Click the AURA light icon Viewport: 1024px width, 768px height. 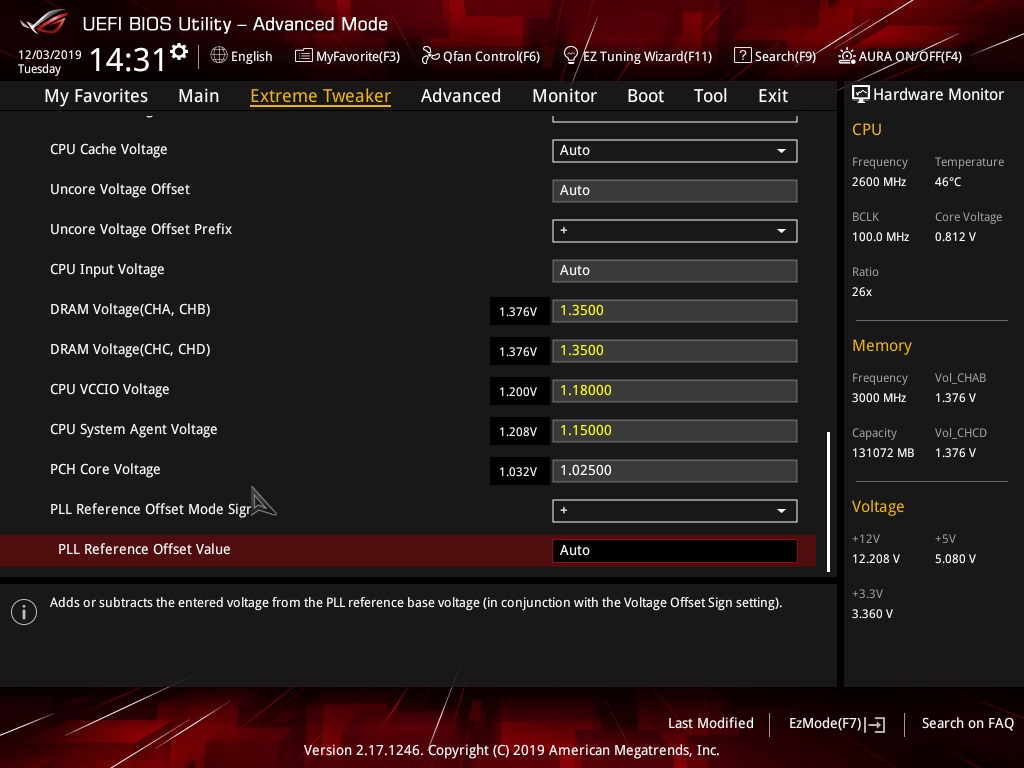coord(846,56)
